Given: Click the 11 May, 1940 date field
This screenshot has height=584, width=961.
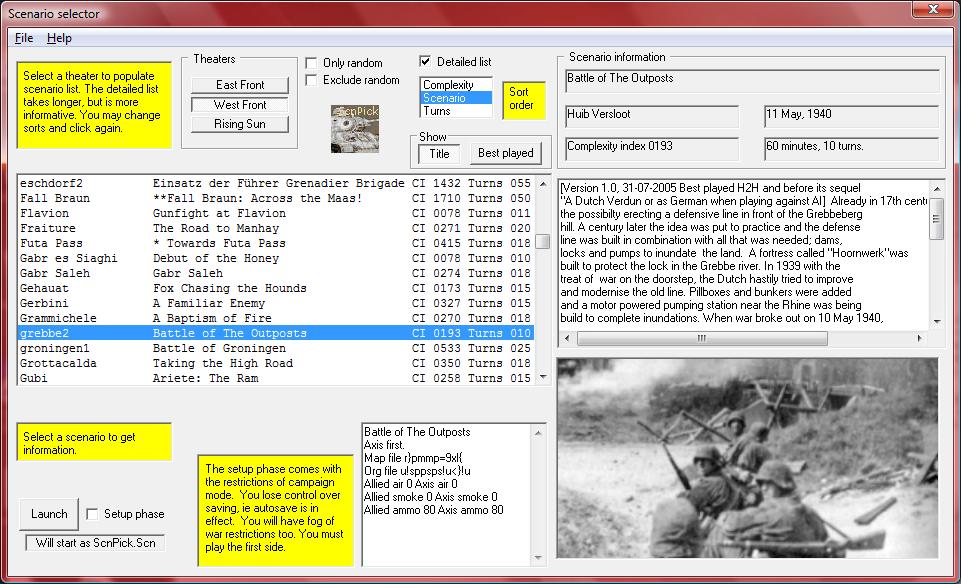Looking at the screenshot, I should (851, 116).
